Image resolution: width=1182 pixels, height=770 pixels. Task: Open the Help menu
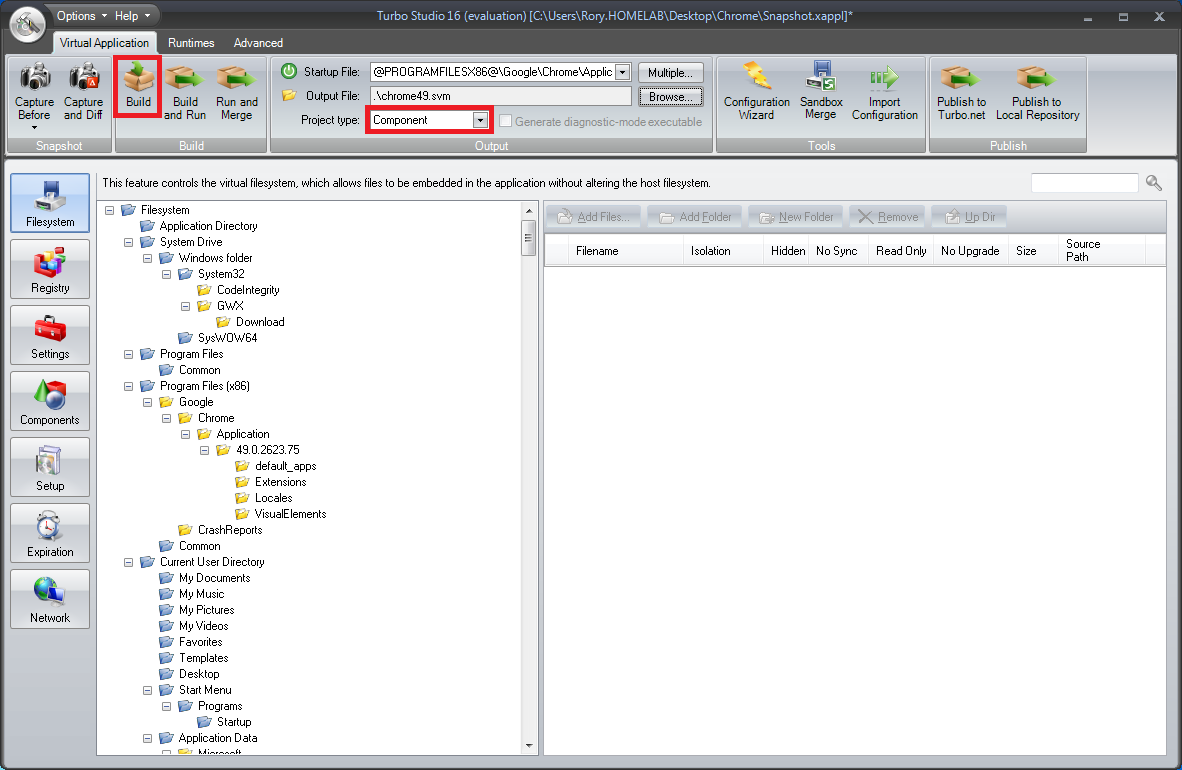(132, 16)
